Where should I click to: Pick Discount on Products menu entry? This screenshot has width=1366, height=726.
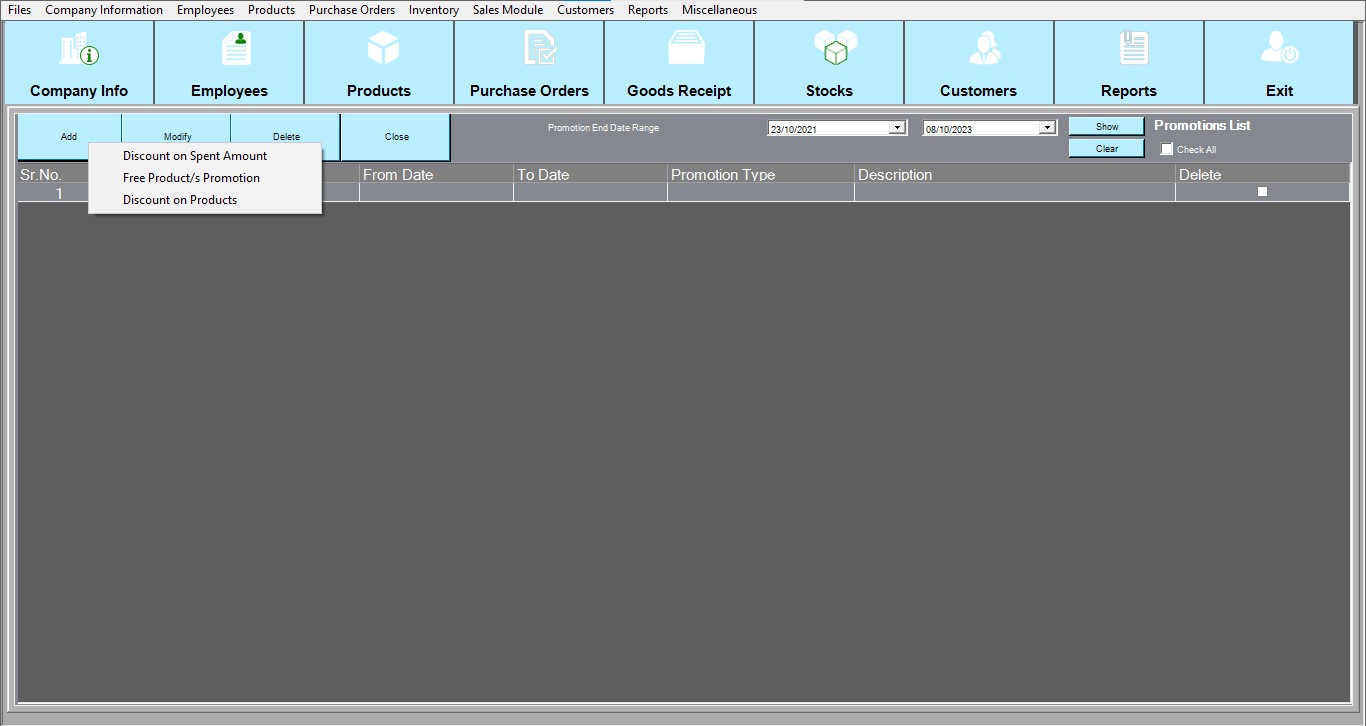click(180, 200)
